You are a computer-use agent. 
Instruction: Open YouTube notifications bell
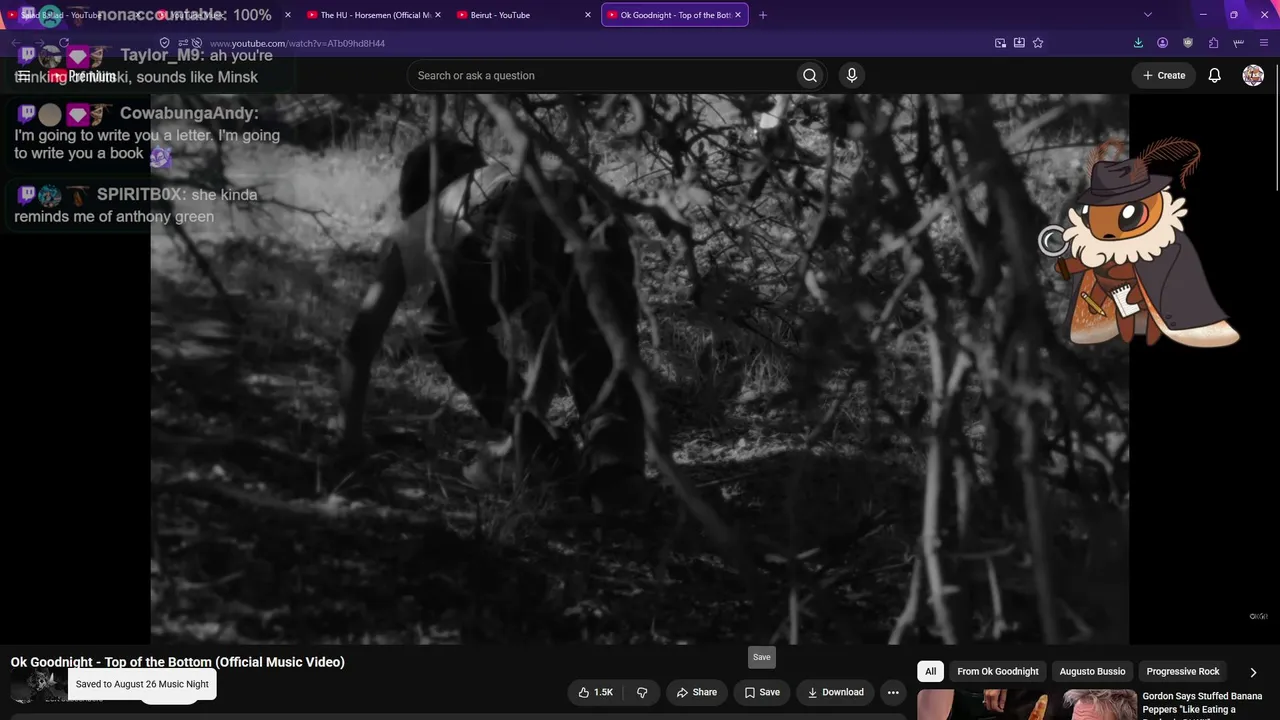(x=1214, y=75)
